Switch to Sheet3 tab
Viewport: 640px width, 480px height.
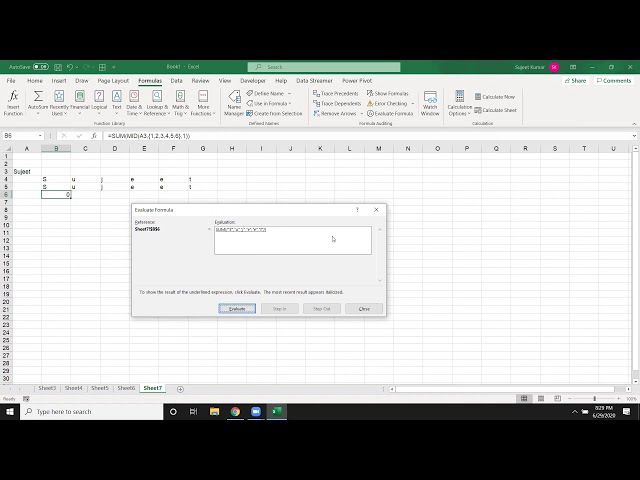[x=47, y=388]
